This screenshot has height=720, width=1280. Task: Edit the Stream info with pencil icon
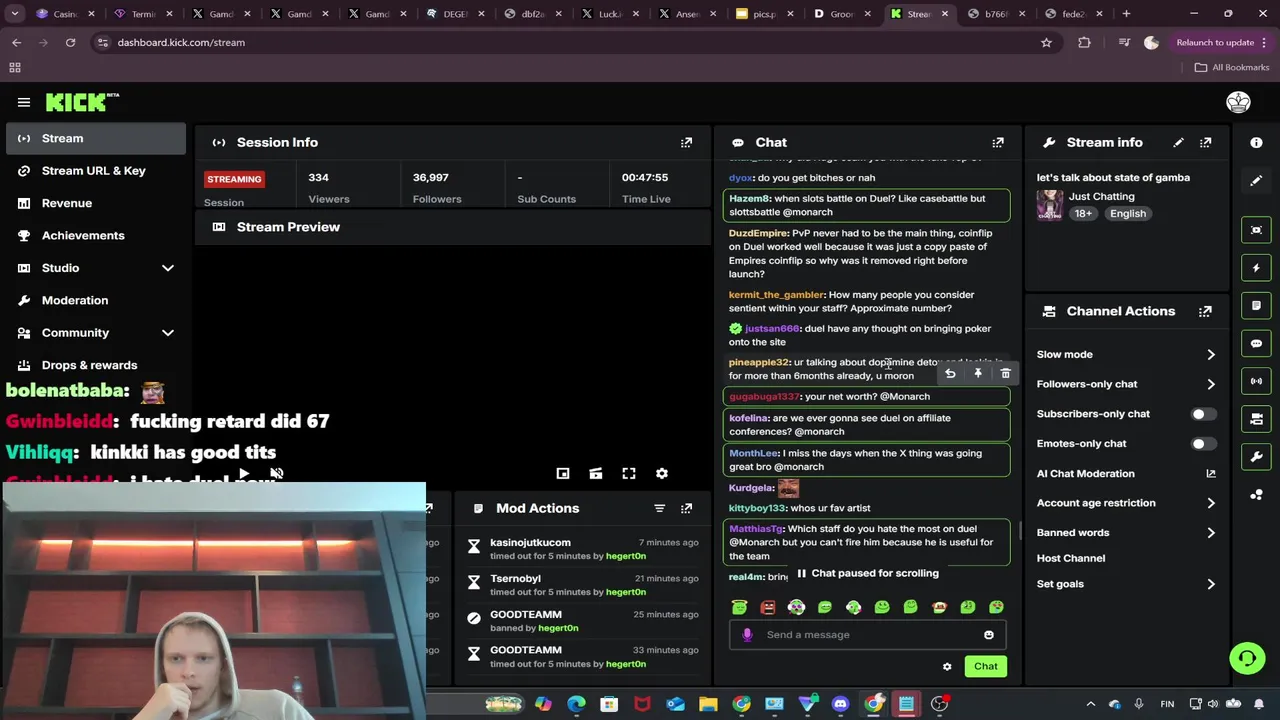pos(1178,143)
